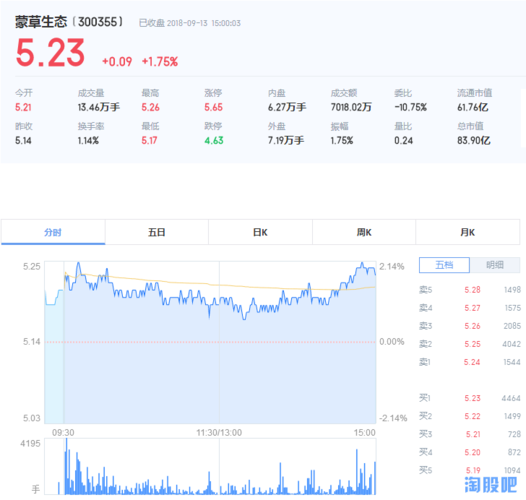The image size is (526, 500).
Task: Click the intraday price line chart
Action: tap(210, 342)
